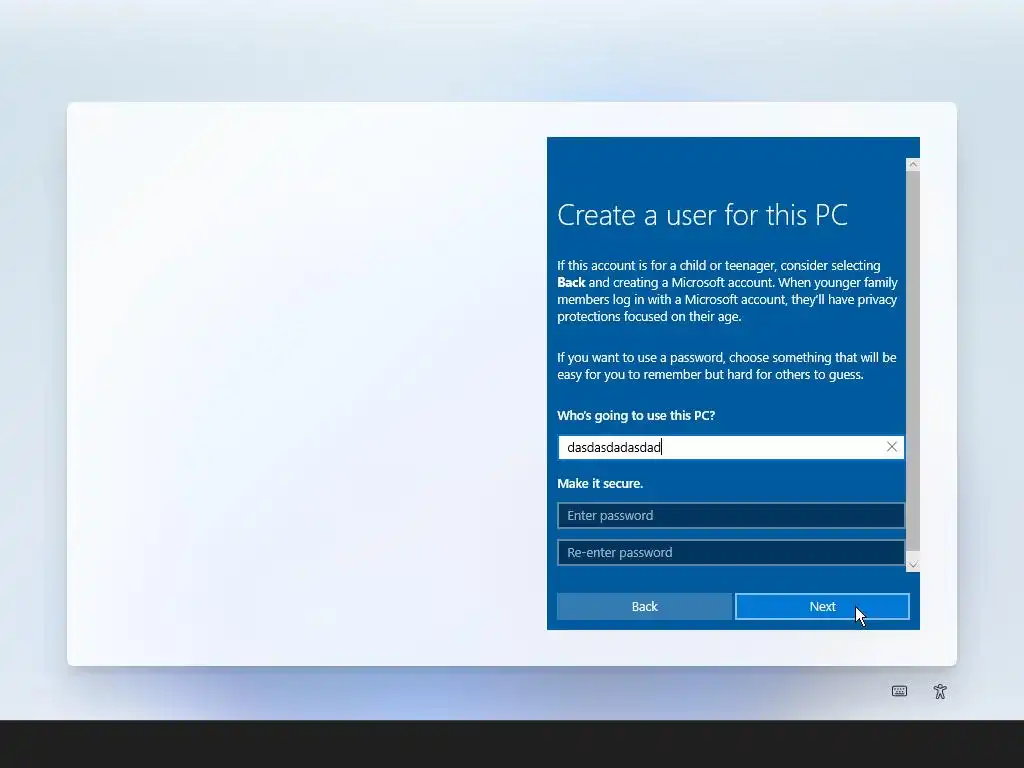1024x768 pixels.
Task: Select the Re-enter password field
Action: (731, 552)
